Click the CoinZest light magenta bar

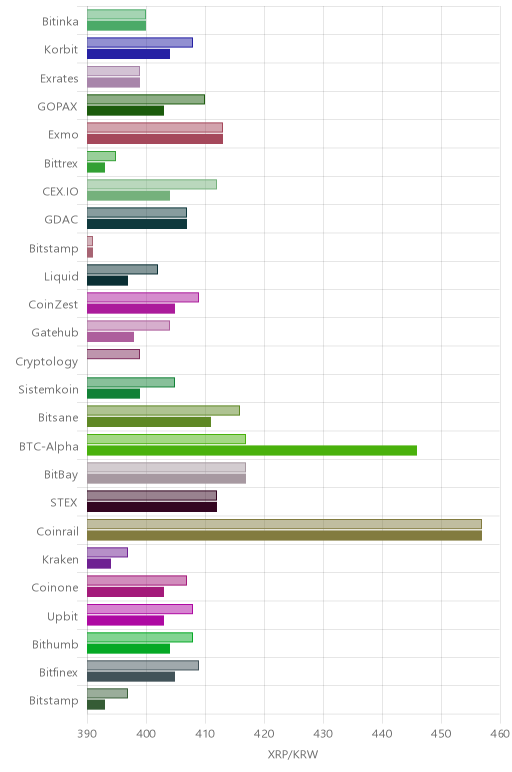point(143,297)
